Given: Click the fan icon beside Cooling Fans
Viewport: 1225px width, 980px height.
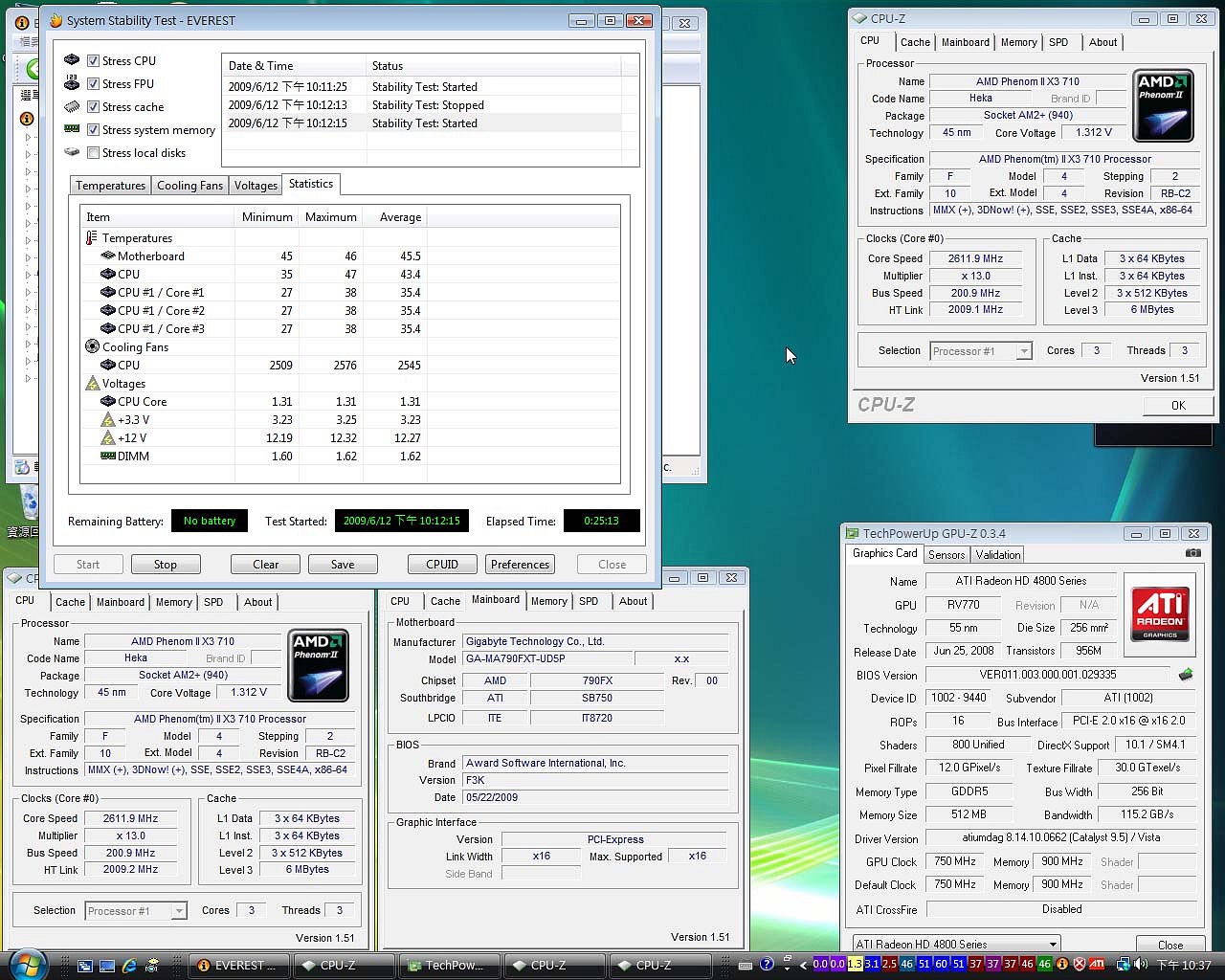Looking at the screenshot, I should (x=92, y=346).
